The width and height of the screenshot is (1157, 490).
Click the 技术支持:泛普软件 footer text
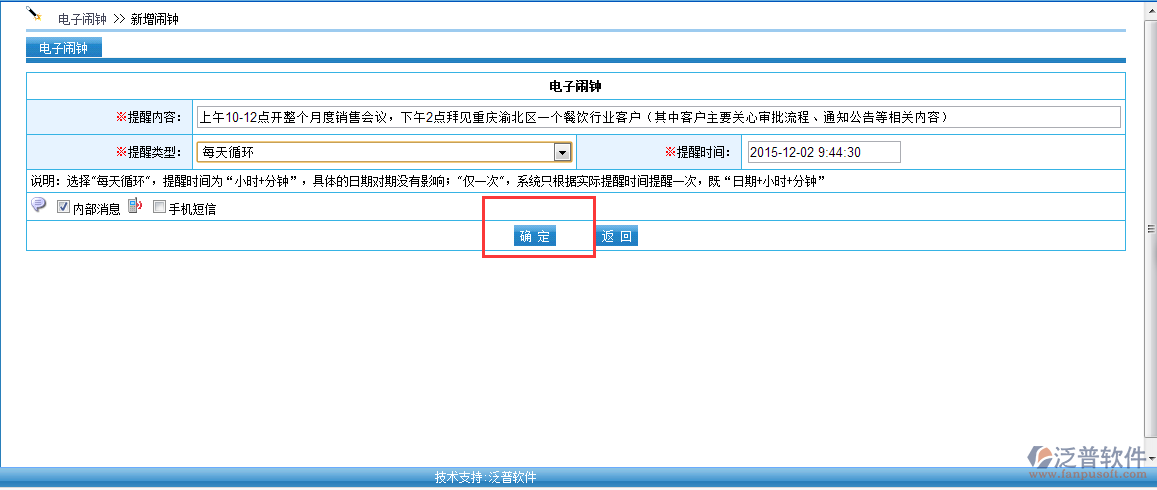[x=486, y=477]
